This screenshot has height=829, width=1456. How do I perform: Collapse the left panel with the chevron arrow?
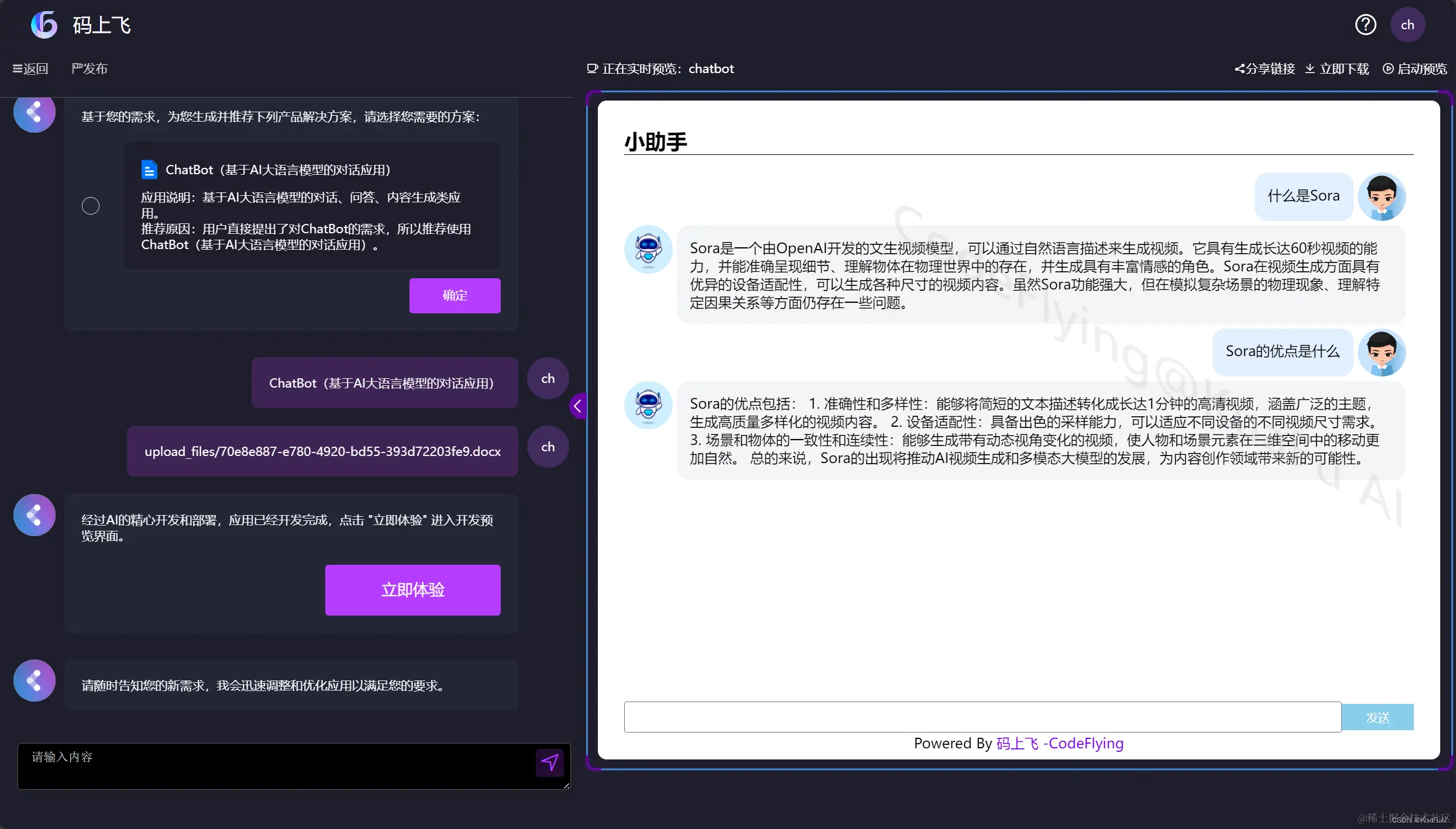(x=578, y=406)
